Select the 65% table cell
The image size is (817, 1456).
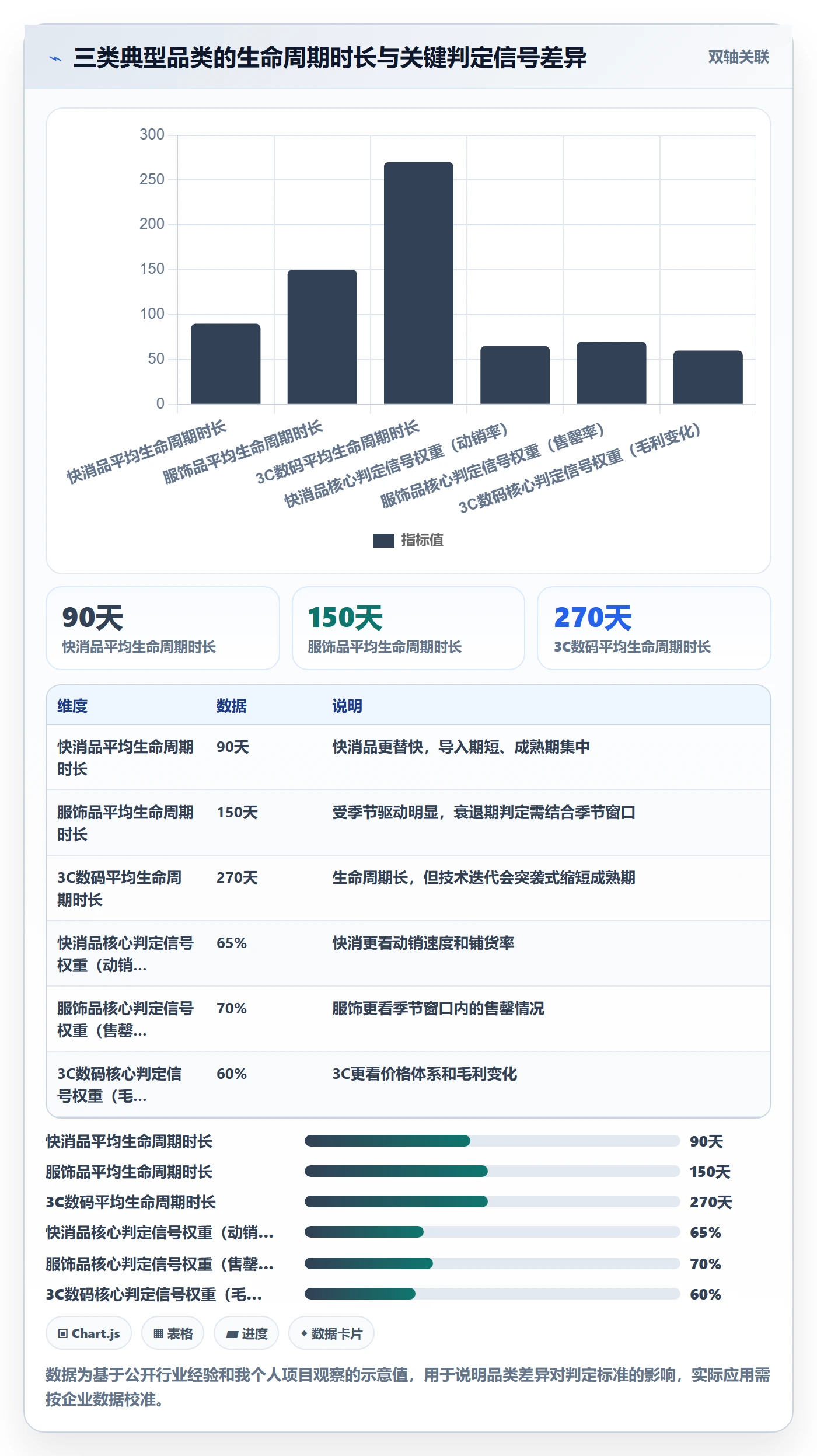pyautogui.click(x=232, y=943)
